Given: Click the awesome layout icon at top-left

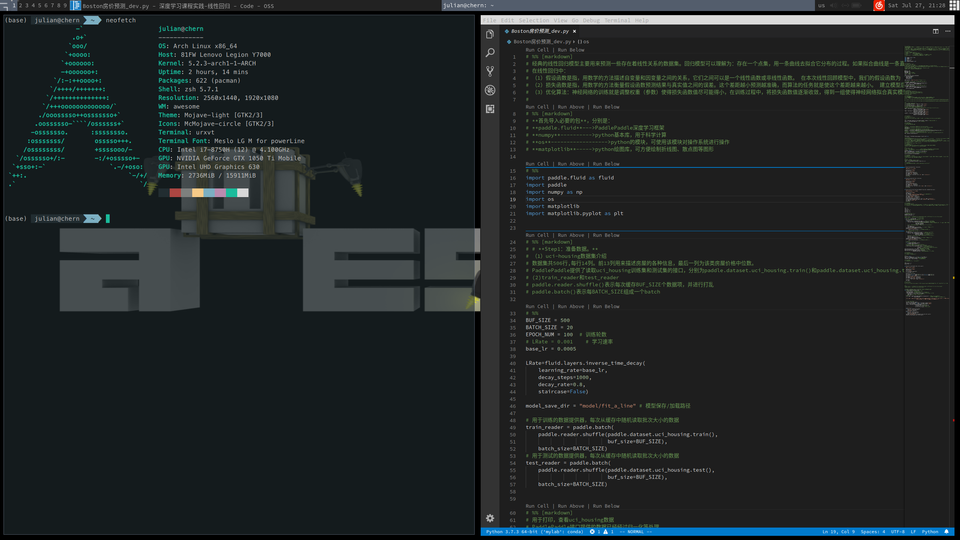Looking at the screenshot, I should [x=4, y=6].
